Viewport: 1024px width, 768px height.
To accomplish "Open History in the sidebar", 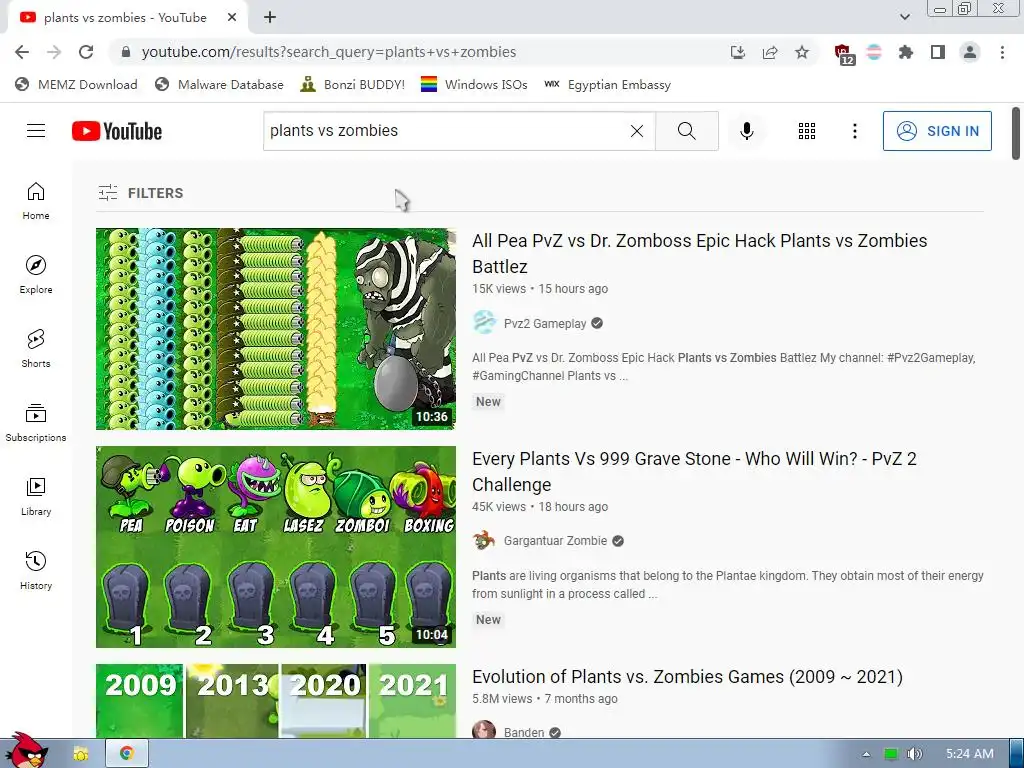I will tap(36, 570).
